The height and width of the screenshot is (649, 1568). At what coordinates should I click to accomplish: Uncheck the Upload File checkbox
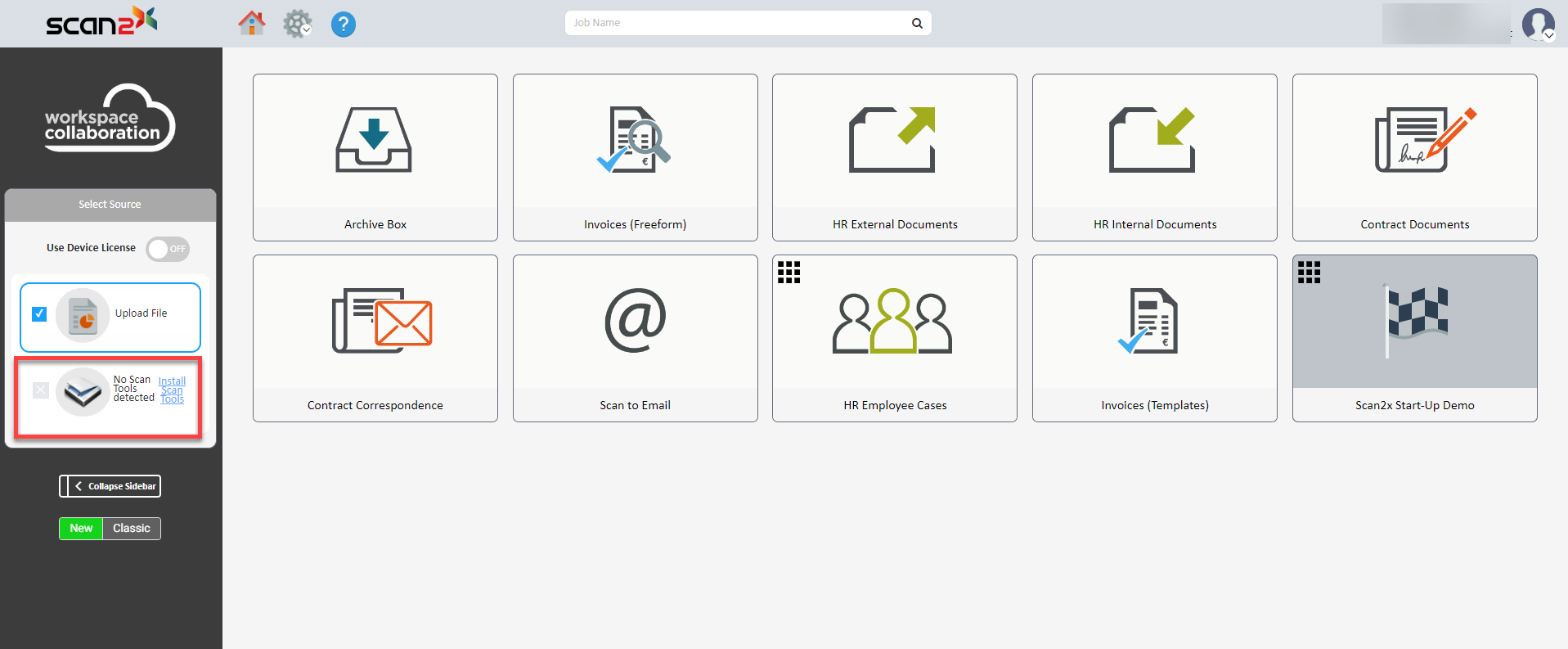39,314
